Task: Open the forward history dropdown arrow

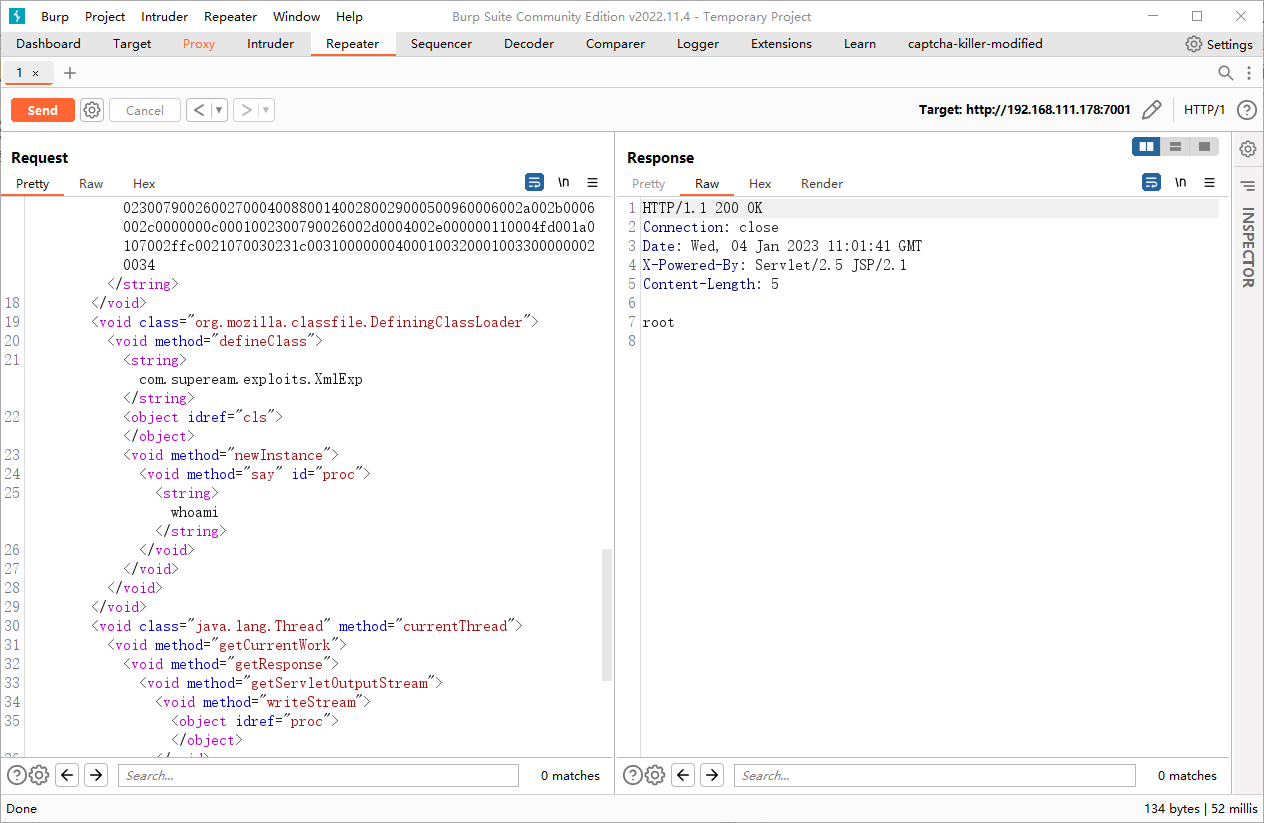Action: 266,110
